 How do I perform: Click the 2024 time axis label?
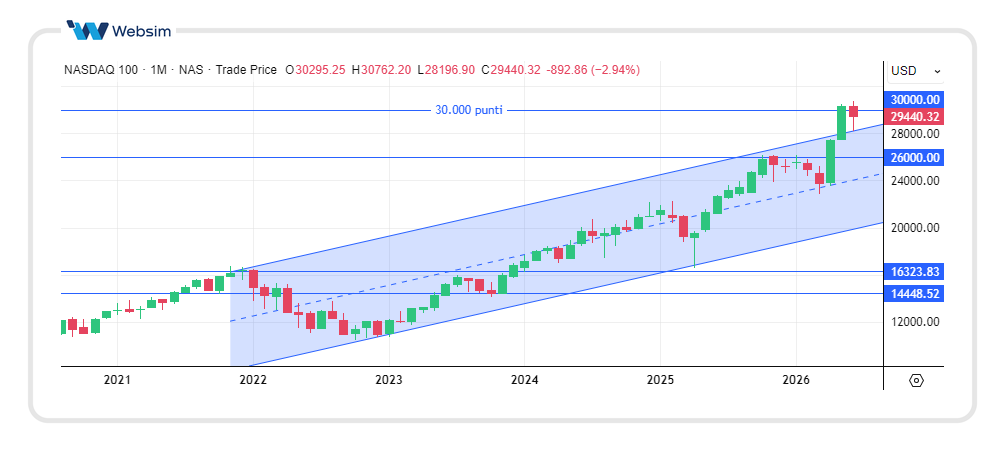point(524,380)
